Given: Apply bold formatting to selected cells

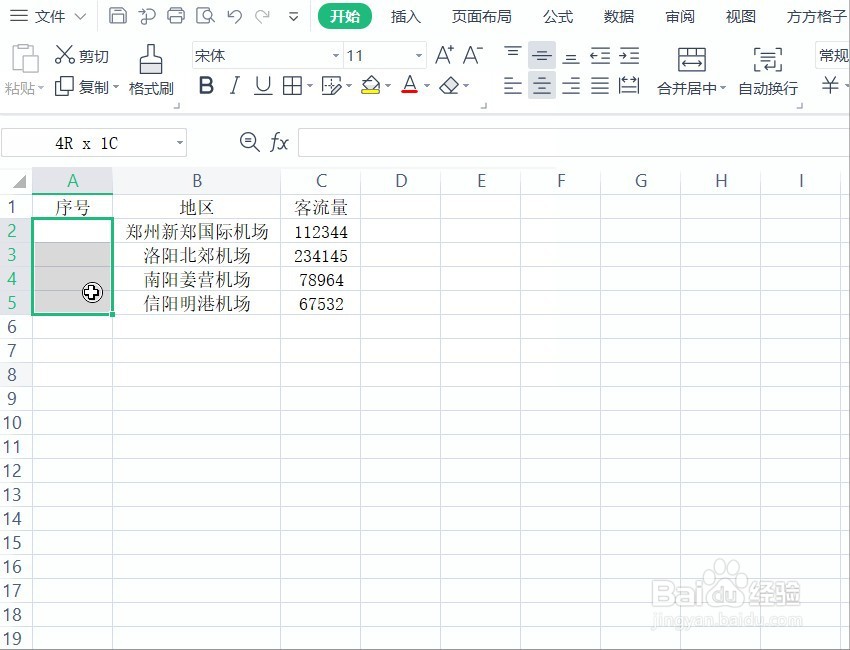Looking at the screenshot, I should (x=206, y=87).
